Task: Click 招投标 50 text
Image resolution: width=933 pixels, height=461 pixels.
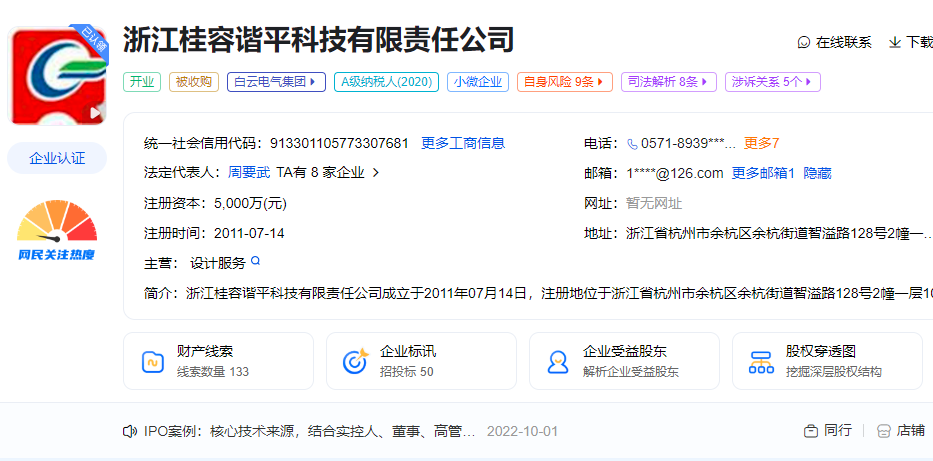Action: pyautogui.click(x=406, y=372)
